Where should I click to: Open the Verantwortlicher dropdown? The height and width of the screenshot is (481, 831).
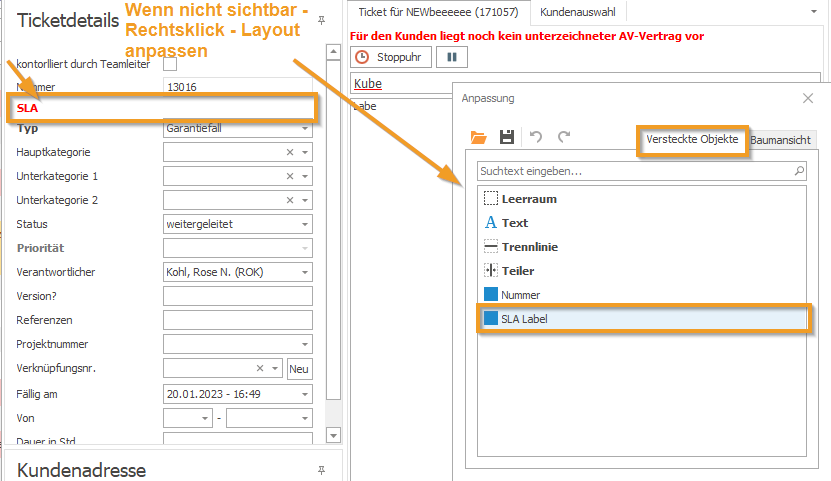(305, 272)
